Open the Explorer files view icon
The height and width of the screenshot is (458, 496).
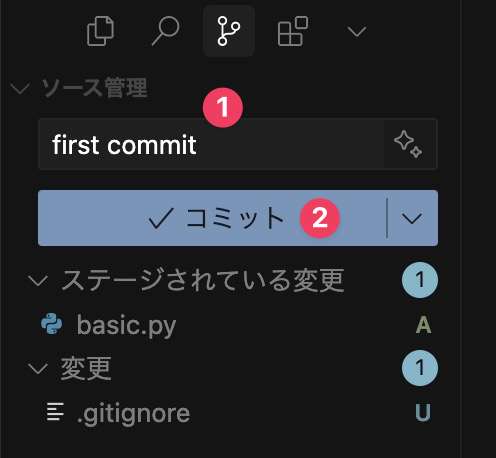[100, 31]
